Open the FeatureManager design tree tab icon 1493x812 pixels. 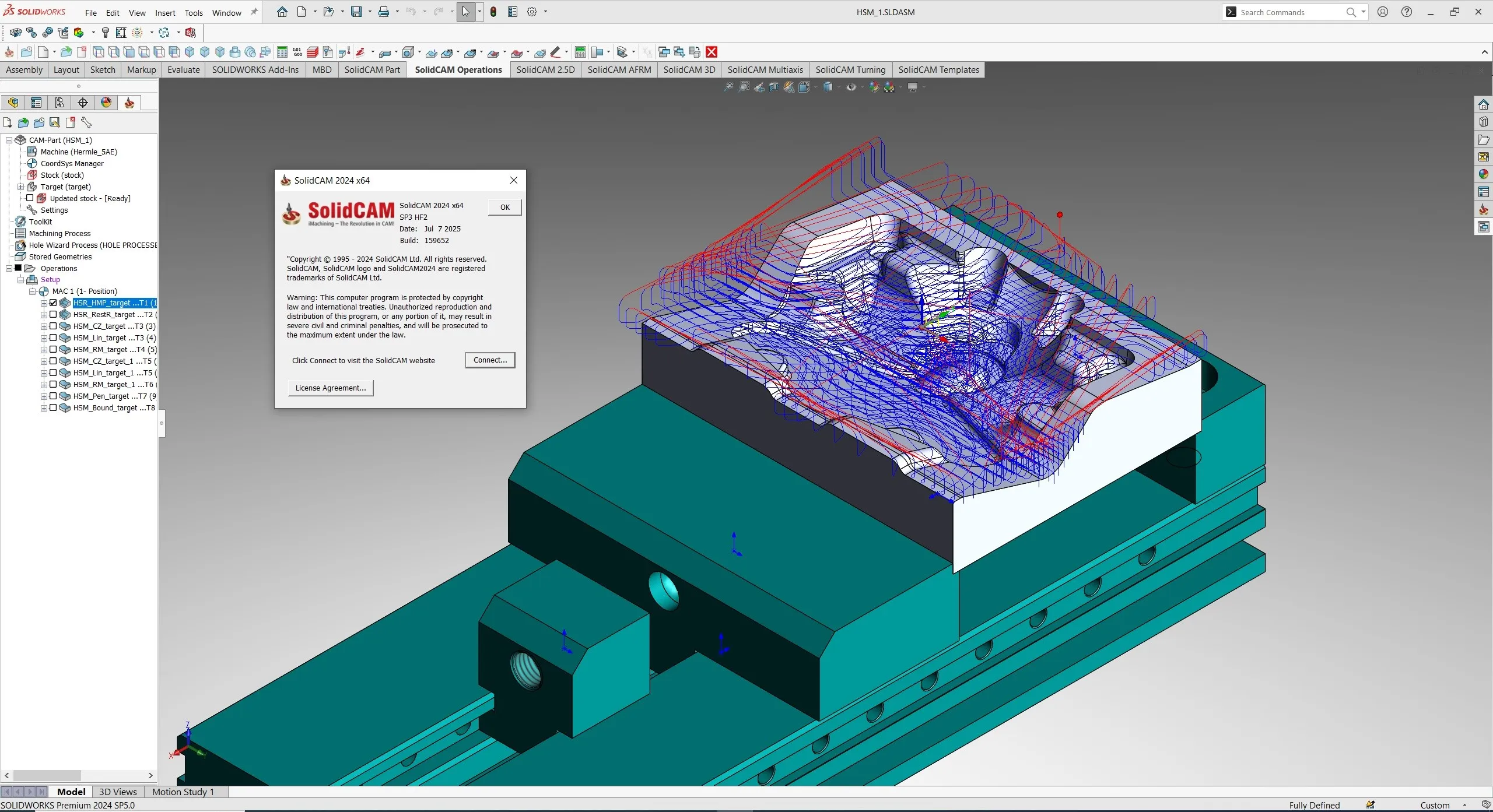(x=13, y=103)
